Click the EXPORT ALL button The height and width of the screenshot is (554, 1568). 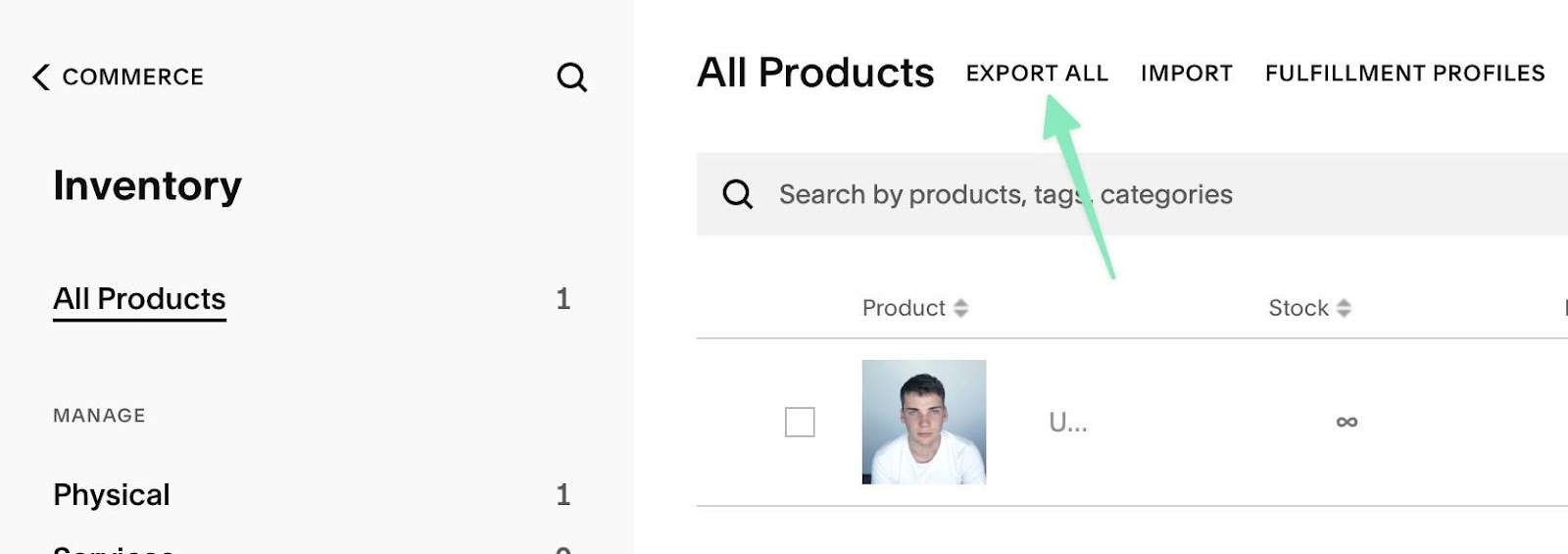pyautogui.click(x=1037, y=74)
